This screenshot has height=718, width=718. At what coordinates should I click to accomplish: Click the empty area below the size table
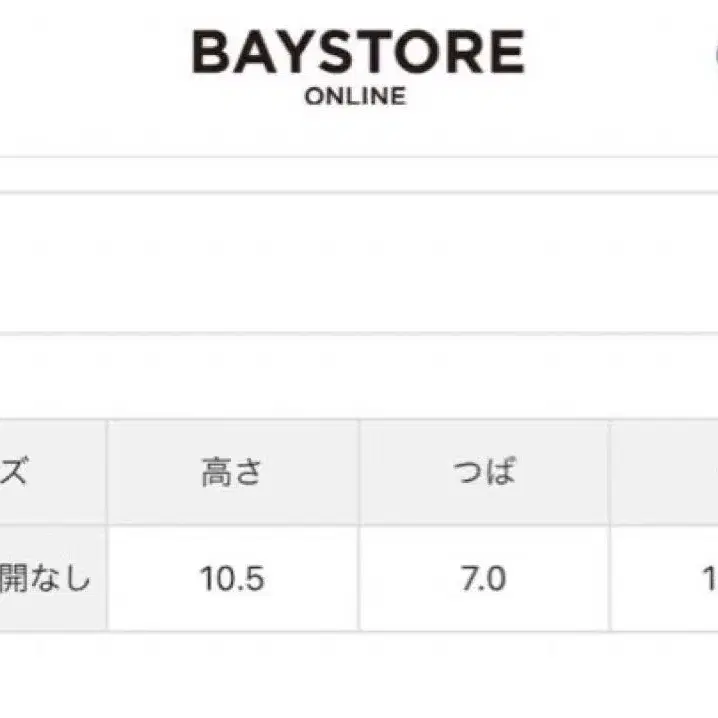[x=359, y=675]
